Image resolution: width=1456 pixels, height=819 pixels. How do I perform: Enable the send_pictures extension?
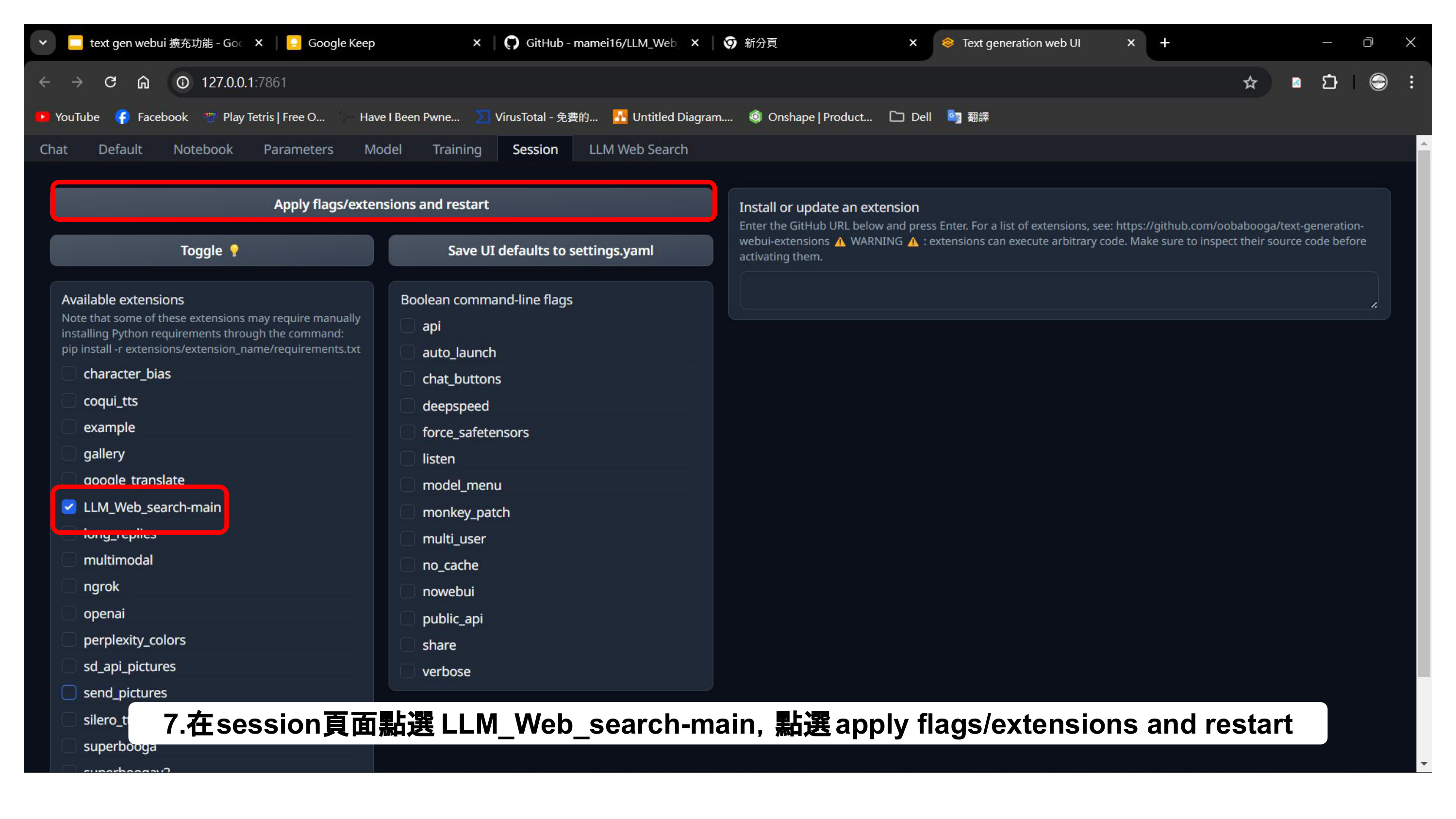click(69, 692)
